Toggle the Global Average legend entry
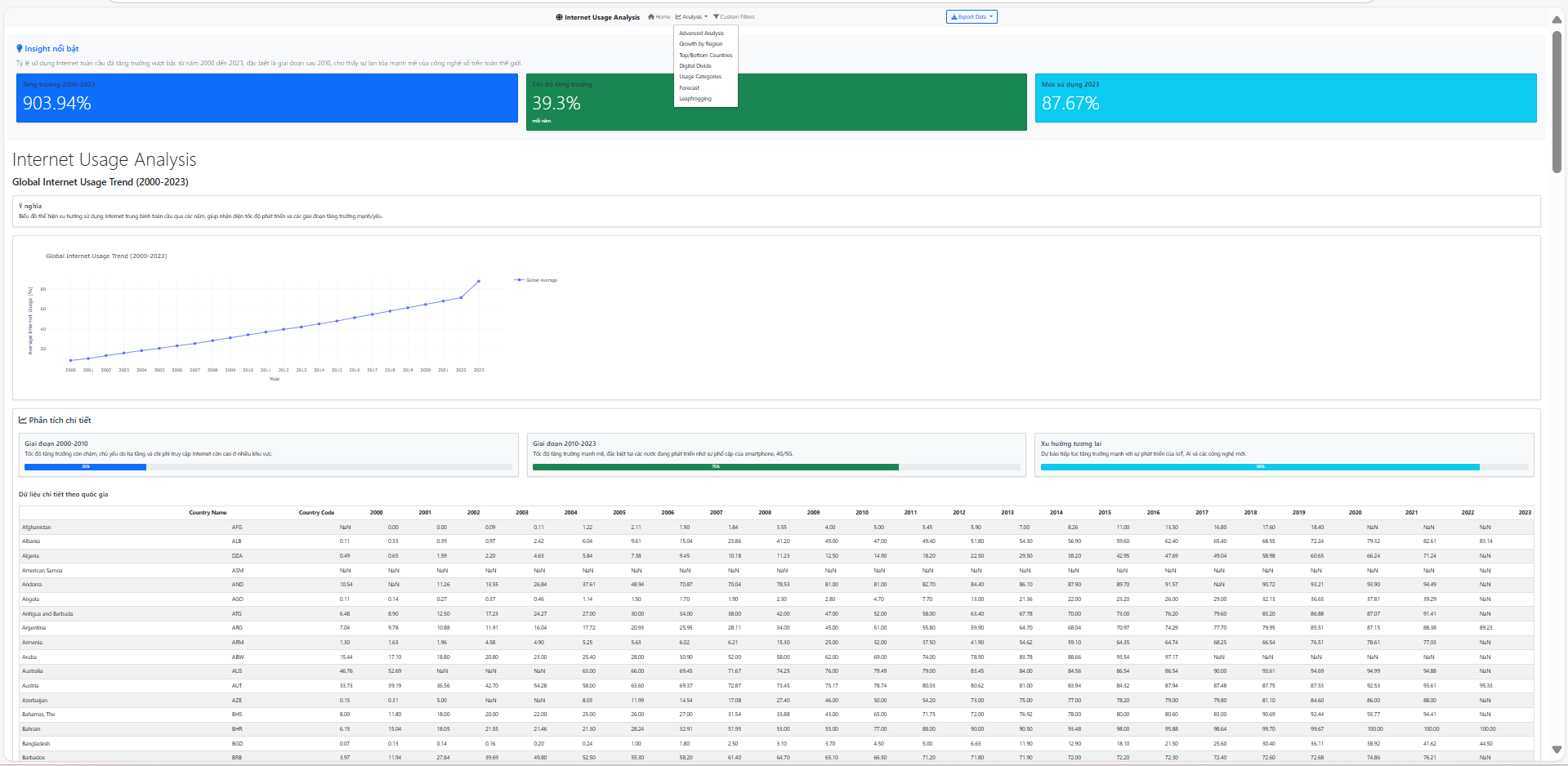This screenshot has height=766, width=1568. [x=536, y=280]
